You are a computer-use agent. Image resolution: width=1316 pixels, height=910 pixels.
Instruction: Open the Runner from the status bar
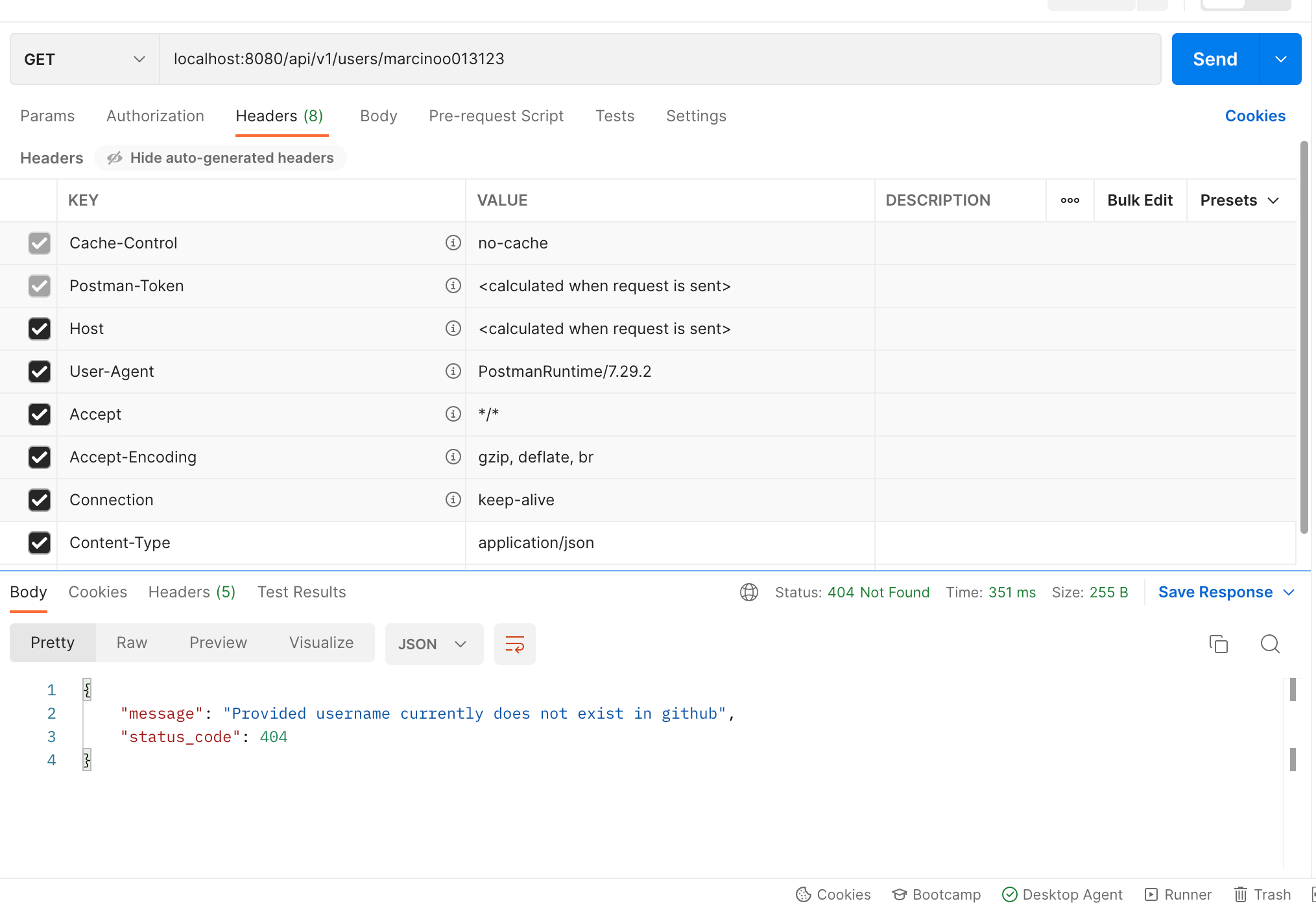coord(1178,894)
